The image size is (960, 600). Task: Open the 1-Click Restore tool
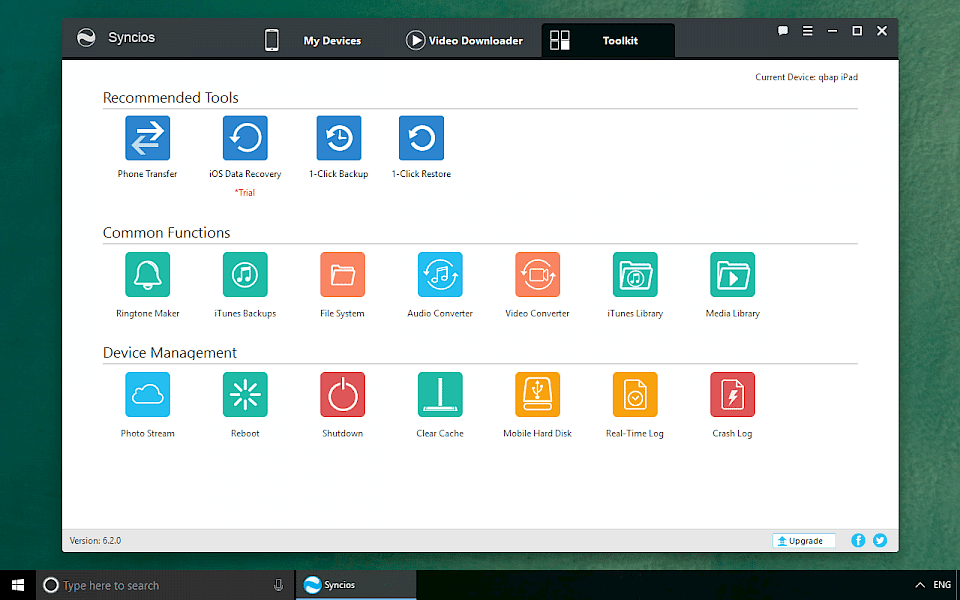coord(421,138)
